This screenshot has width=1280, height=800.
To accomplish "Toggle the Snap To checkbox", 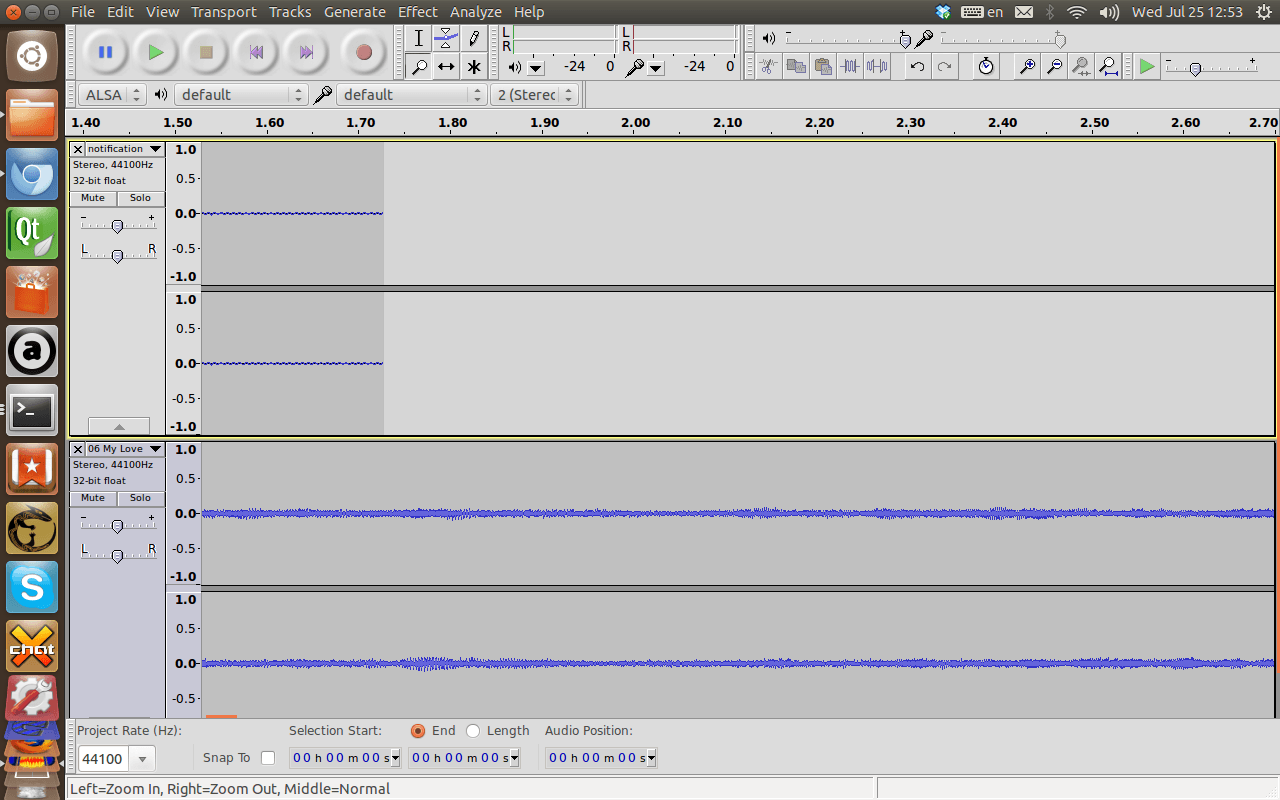I will click(x=267, y=758).
